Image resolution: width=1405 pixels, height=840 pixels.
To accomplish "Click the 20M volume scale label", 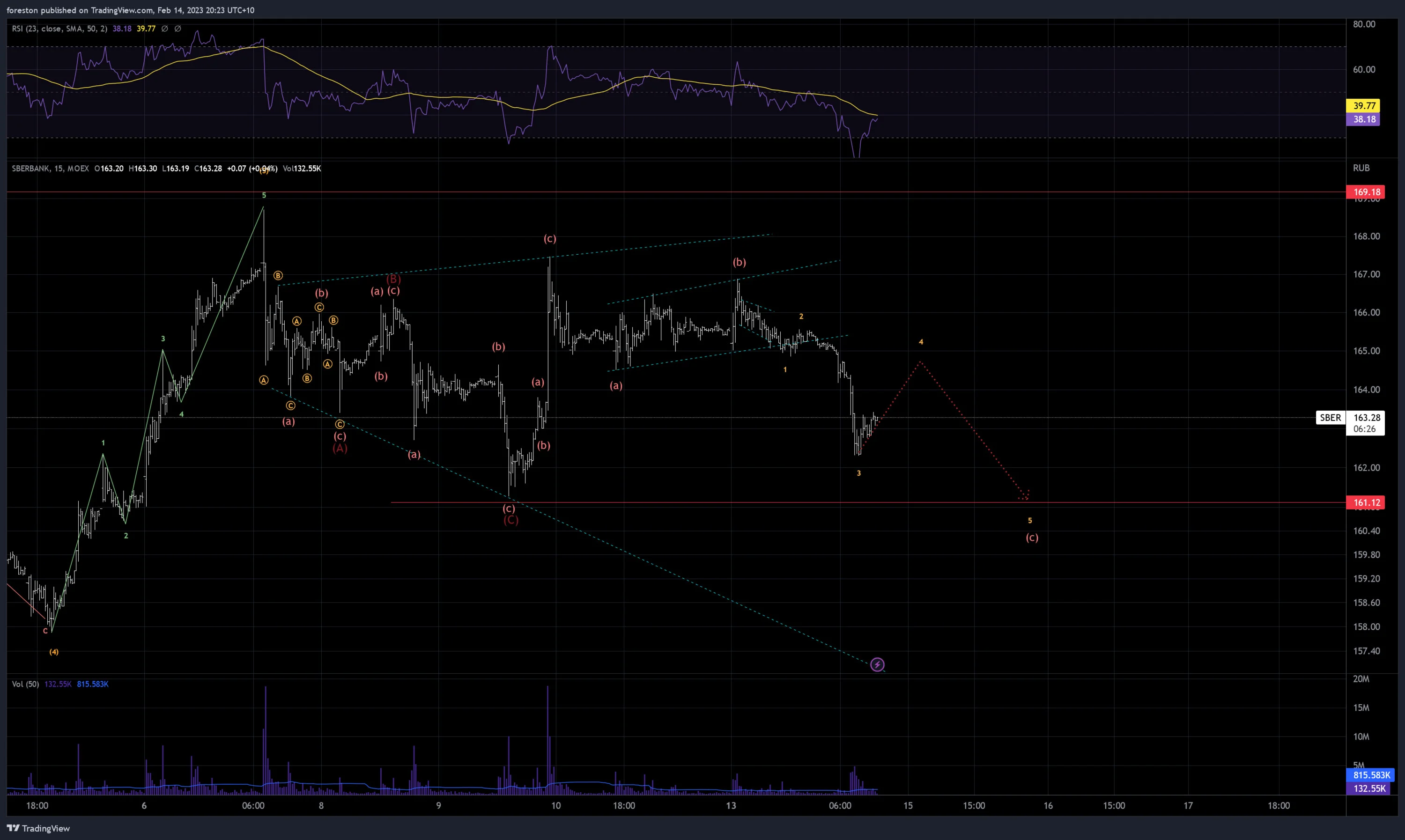I will 1361,678.
